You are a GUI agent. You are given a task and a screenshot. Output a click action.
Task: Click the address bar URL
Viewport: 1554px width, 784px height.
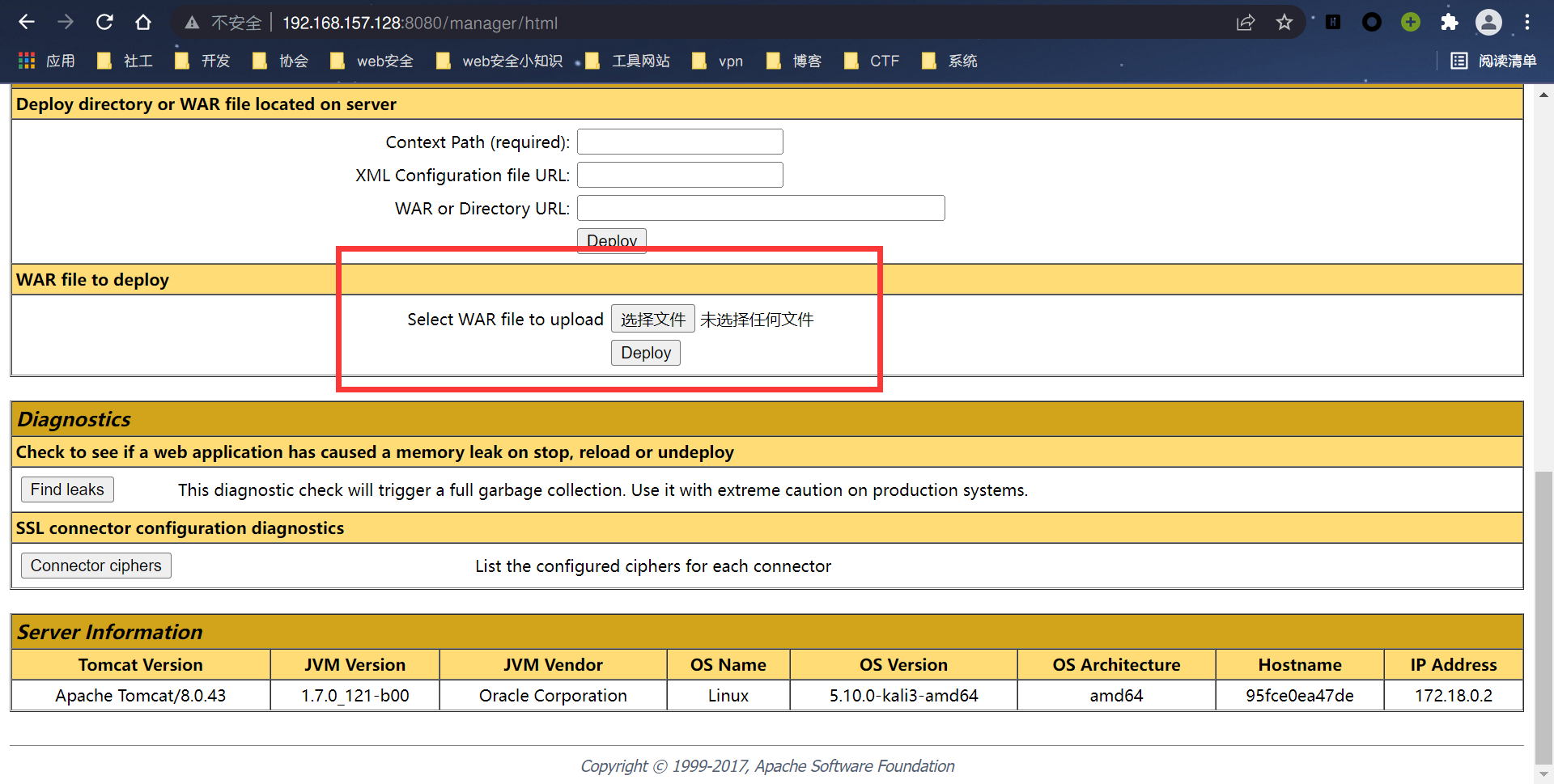point(419,23)
